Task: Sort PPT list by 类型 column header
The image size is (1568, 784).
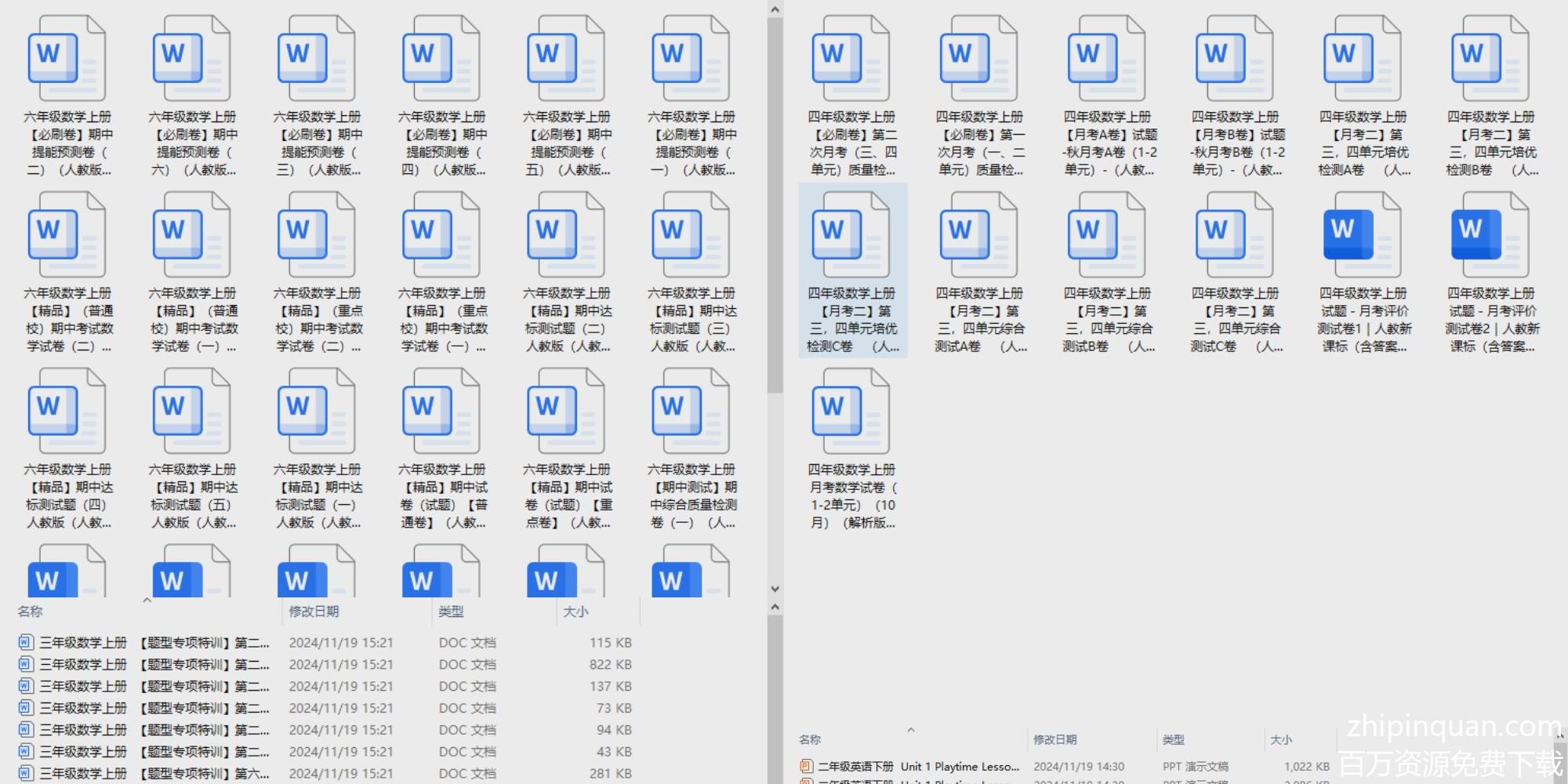Action: 1173,739
